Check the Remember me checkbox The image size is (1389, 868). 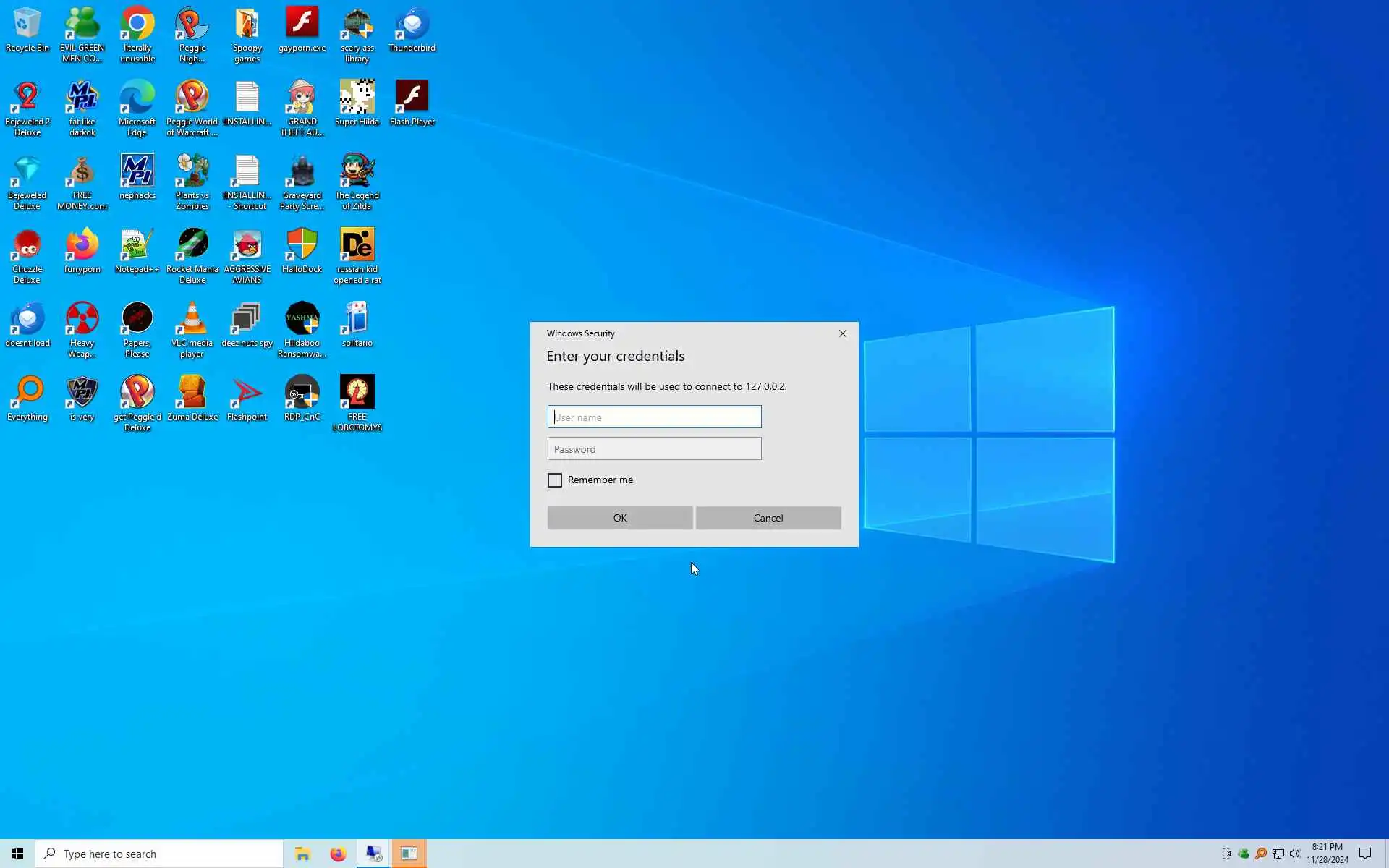point(555,480)
